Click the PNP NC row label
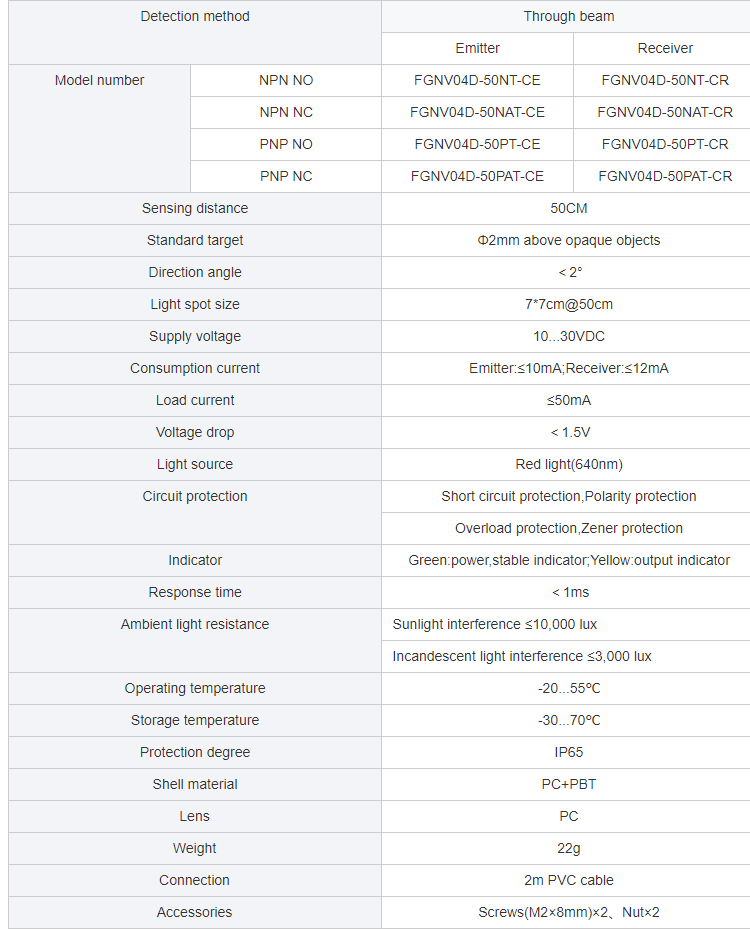Image resolution: width=750 pixels, height=929 pixels. (286, 176)
